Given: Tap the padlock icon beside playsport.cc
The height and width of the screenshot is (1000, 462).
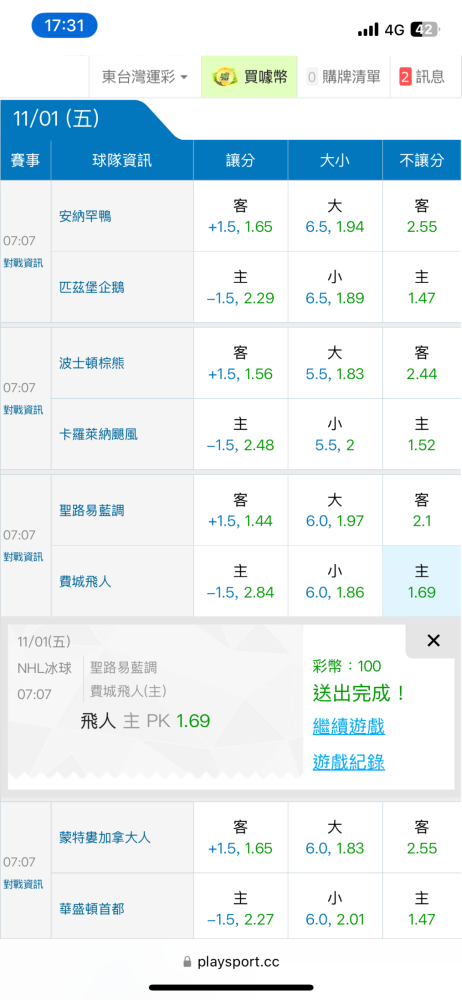Looking at the screenshot, I should 187,961.
